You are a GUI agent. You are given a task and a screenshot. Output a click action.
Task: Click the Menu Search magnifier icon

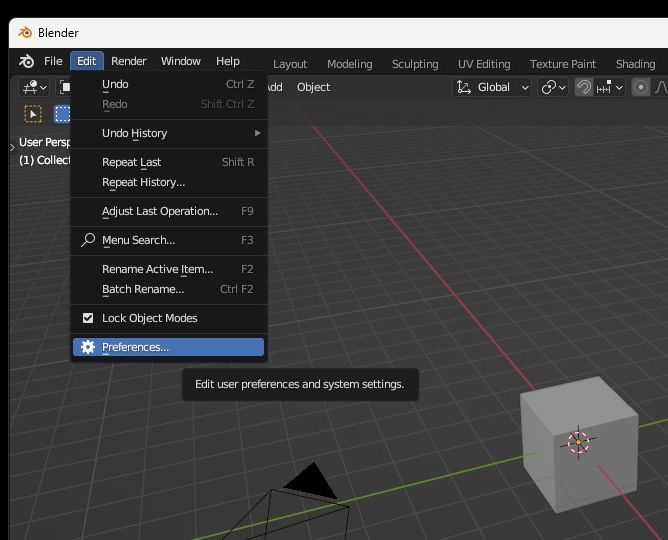(88, 240)
